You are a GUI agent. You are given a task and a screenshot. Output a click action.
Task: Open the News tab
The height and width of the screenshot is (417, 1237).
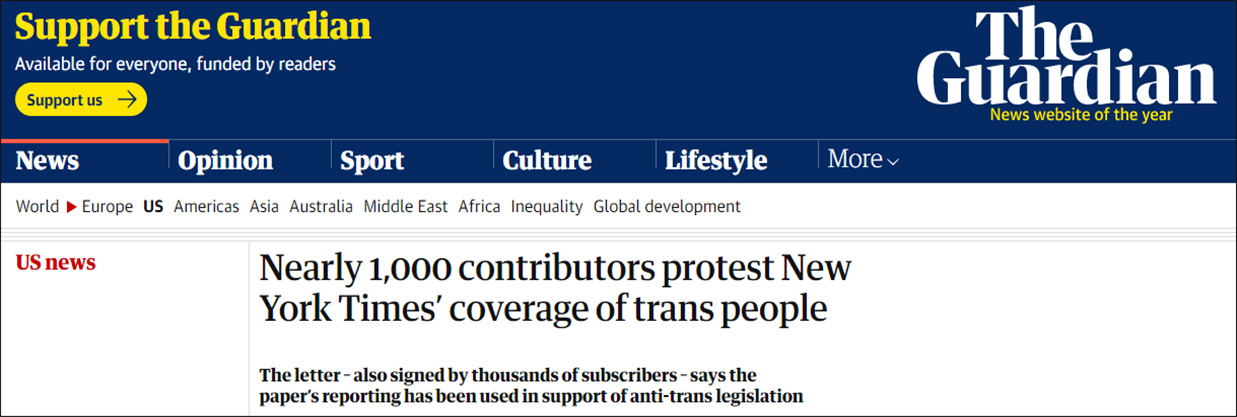pyautogui.click(x=48, y=160)
